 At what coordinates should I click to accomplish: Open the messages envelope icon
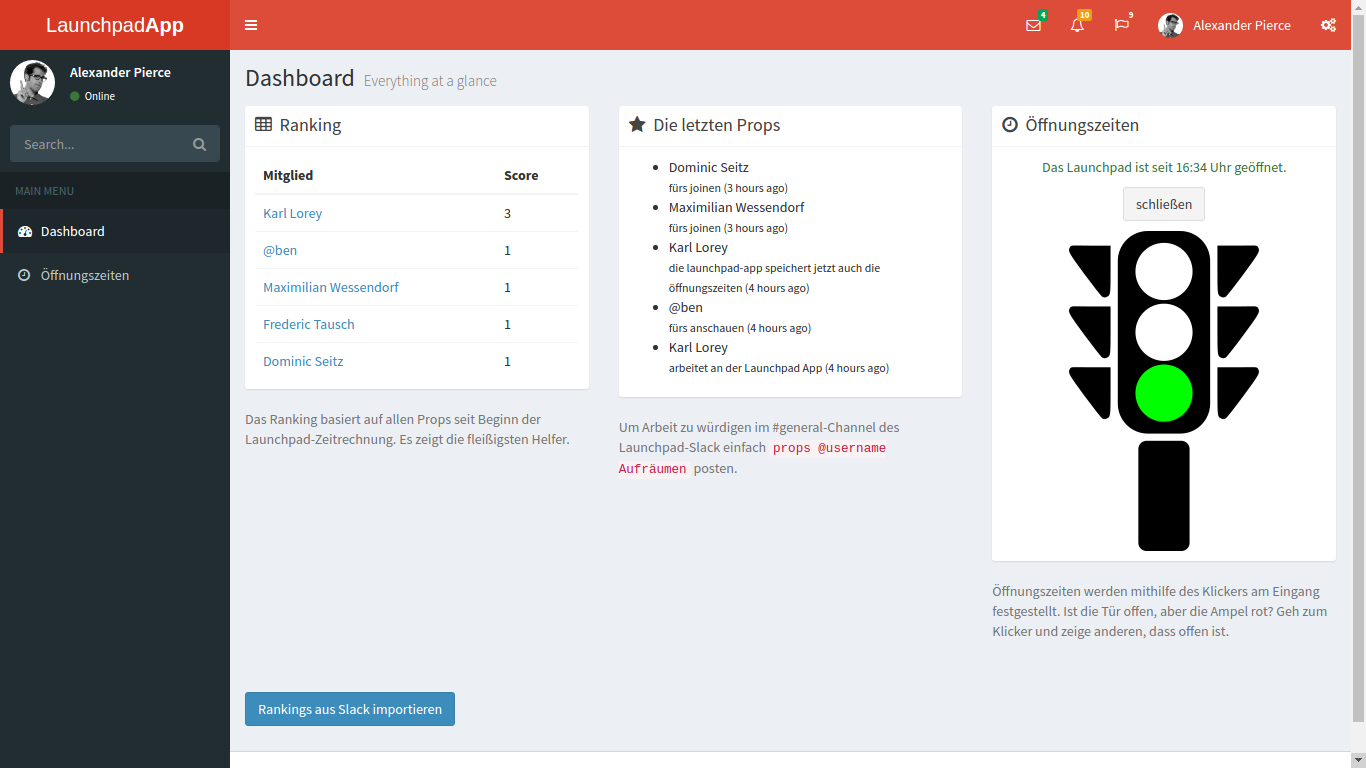coord(1033,25)
